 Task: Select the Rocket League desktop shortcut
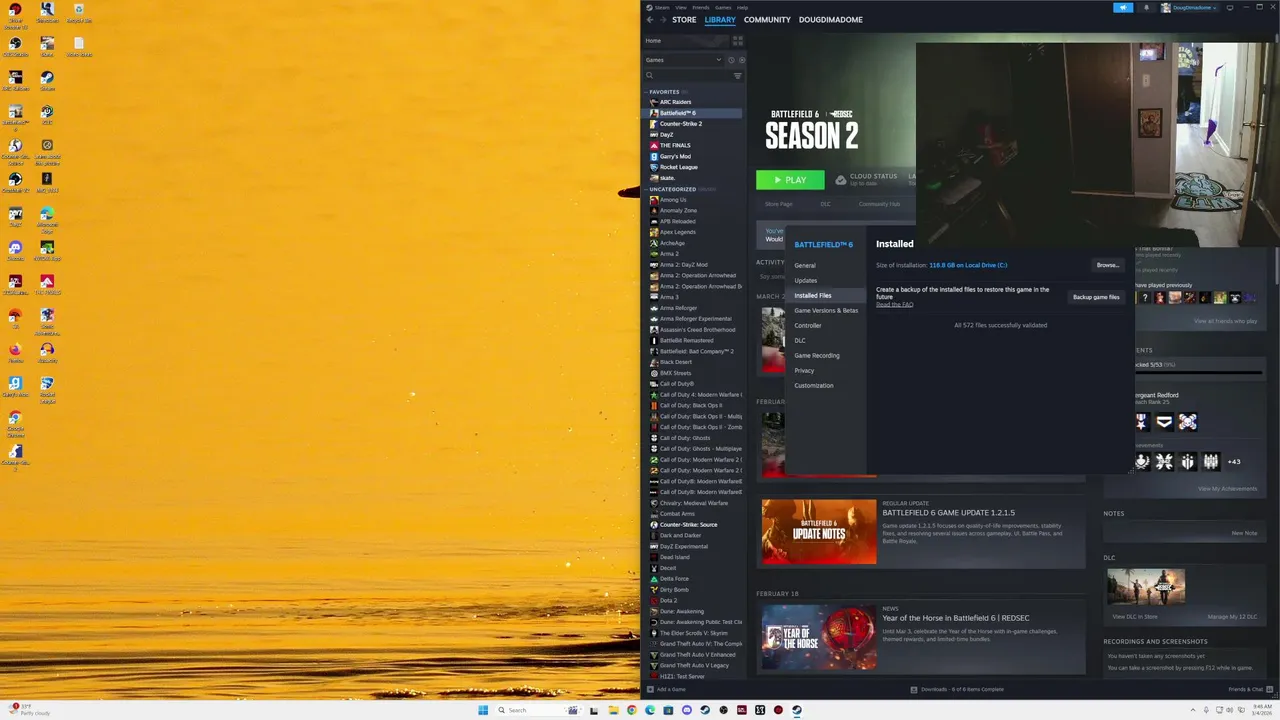47,387
